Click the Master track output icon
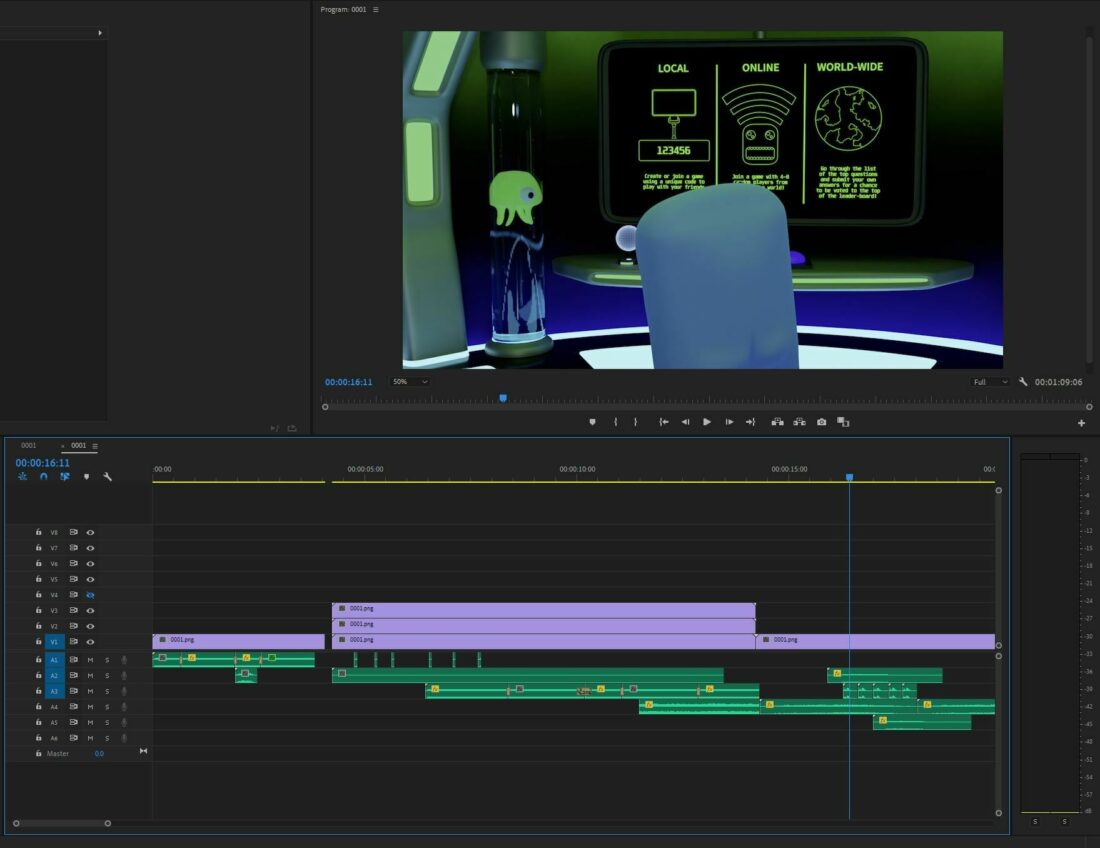This screenshot has height=848, width=1100. click(143, 751)
